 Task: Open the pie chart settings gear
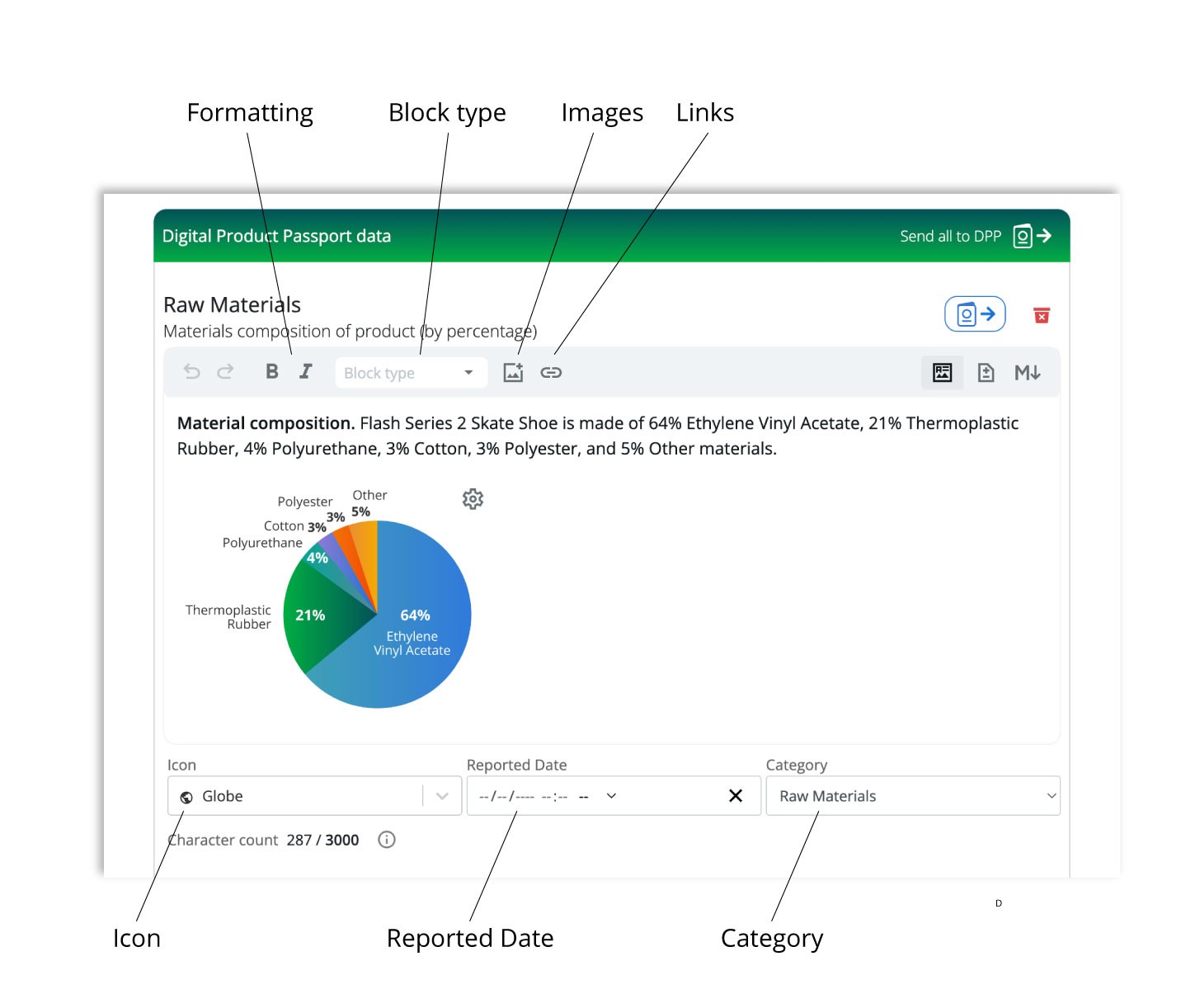472,498
